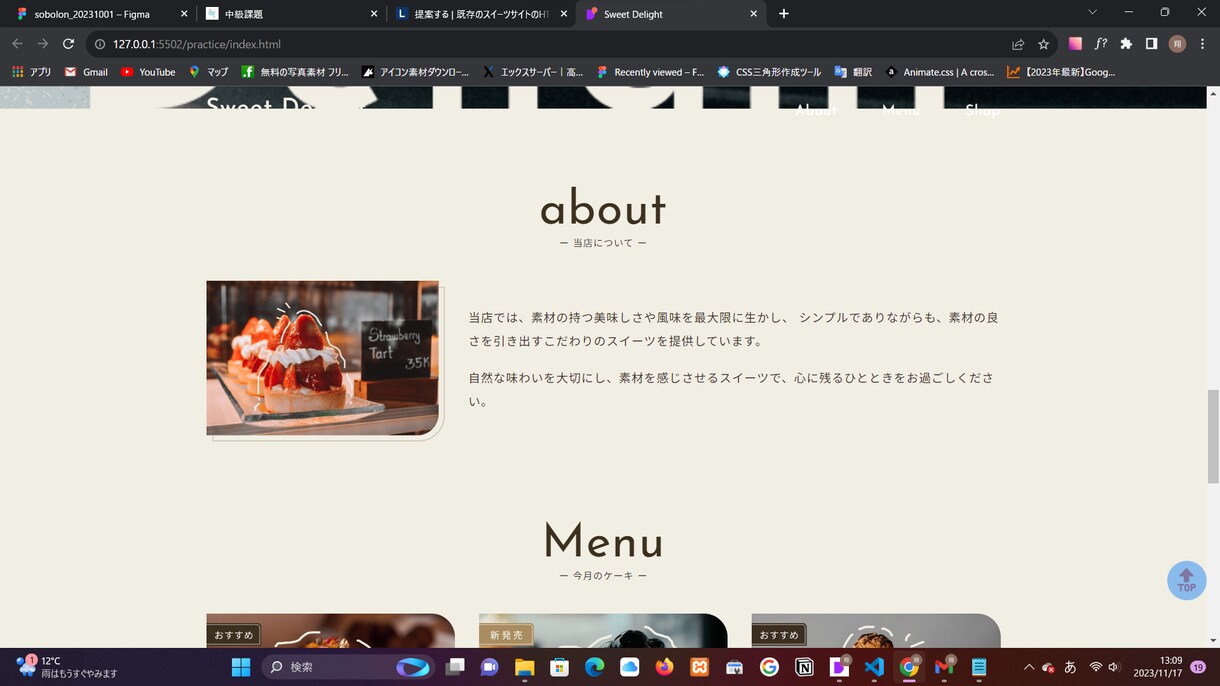Open Notion from the taskbar
This screenshot has height=686, width=1220.
[x=804, y=667]
